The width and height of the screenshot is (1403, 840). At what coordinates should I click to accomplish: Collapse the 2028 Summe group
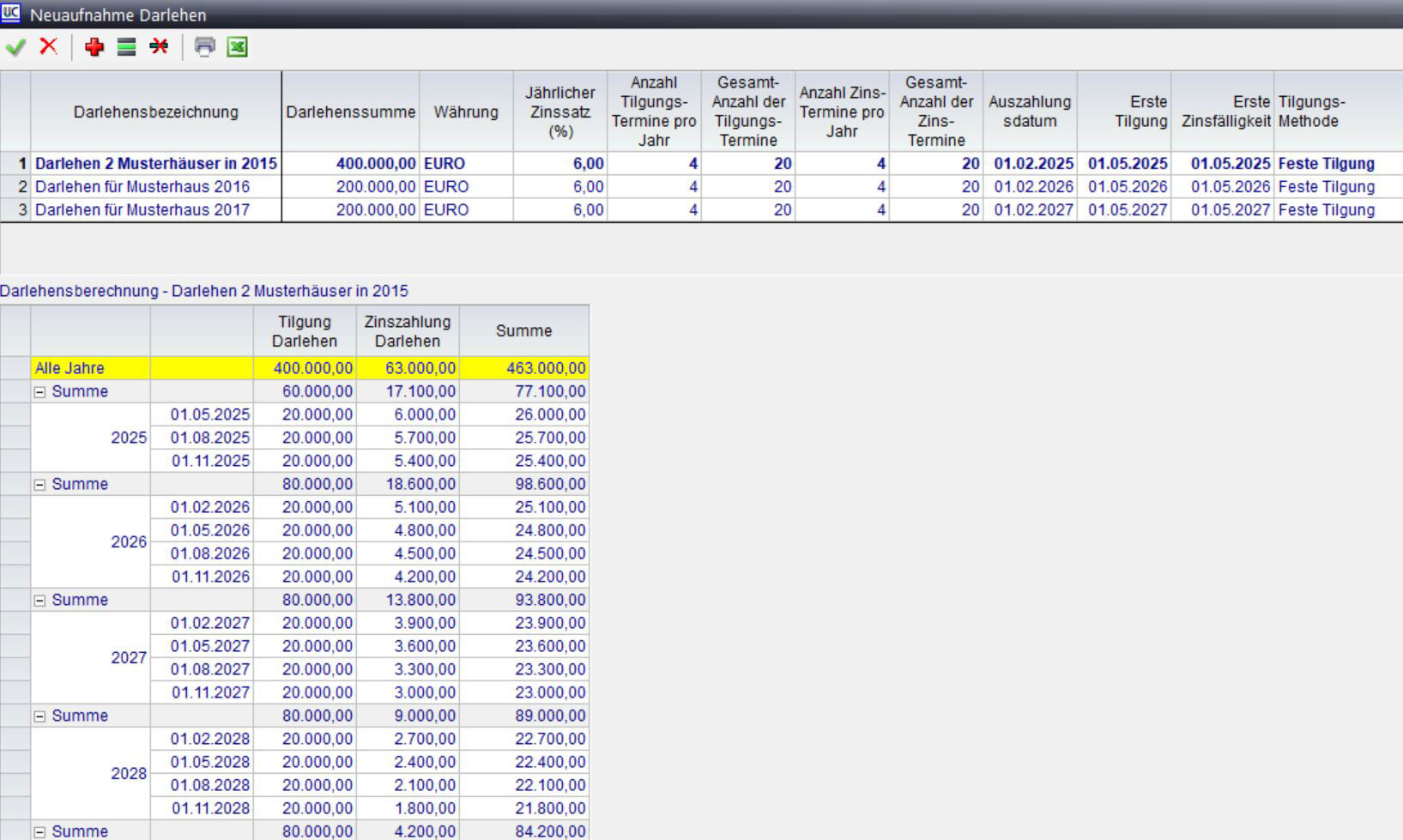pyautogui.click(x=39, y=716)
